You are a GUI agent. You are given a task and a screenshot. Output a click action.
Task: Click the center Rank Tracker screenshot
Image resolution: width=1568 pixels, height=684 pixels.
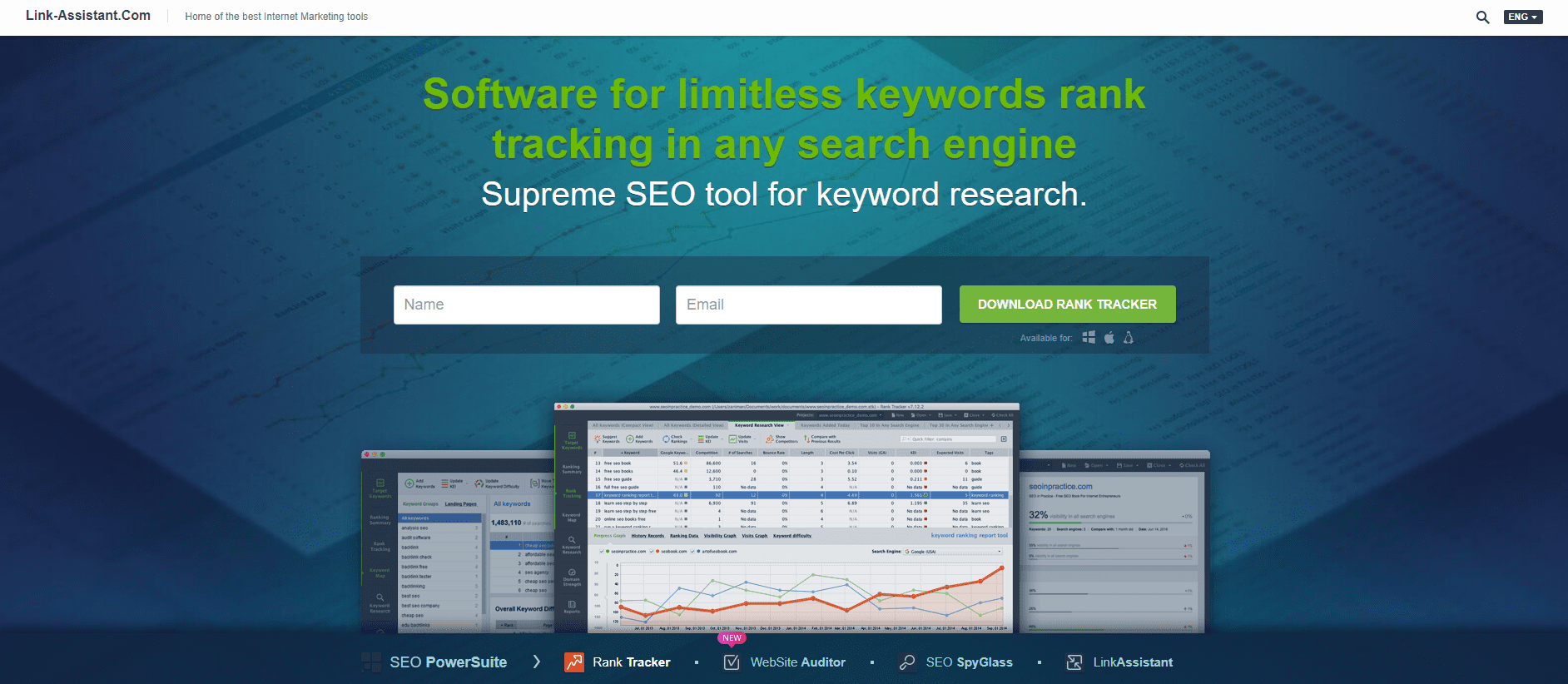[x=787, y=518]
